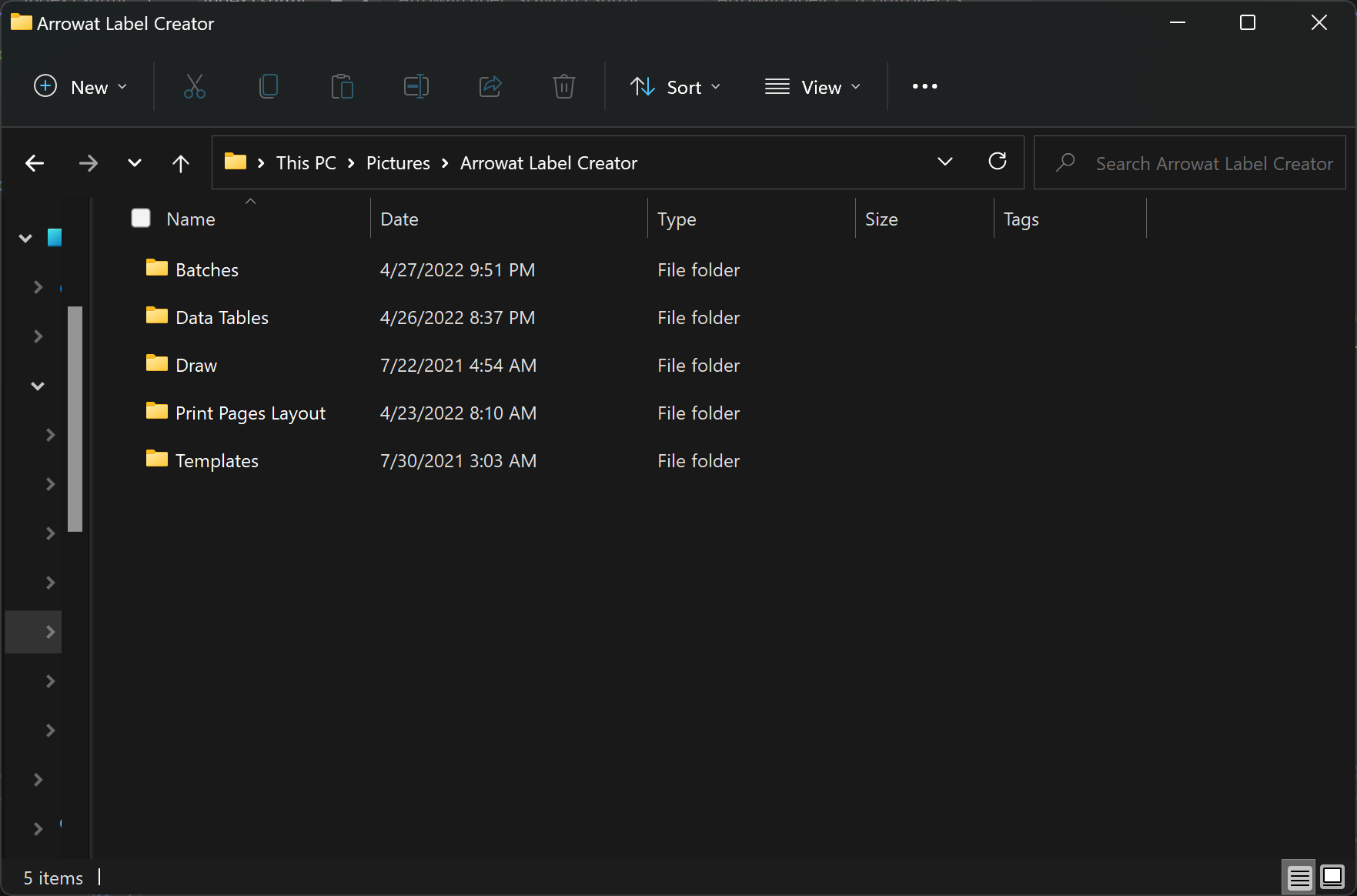Open the View layout dropdown
This screenshot has height=896, width=1357.
(x=813, y=87)
